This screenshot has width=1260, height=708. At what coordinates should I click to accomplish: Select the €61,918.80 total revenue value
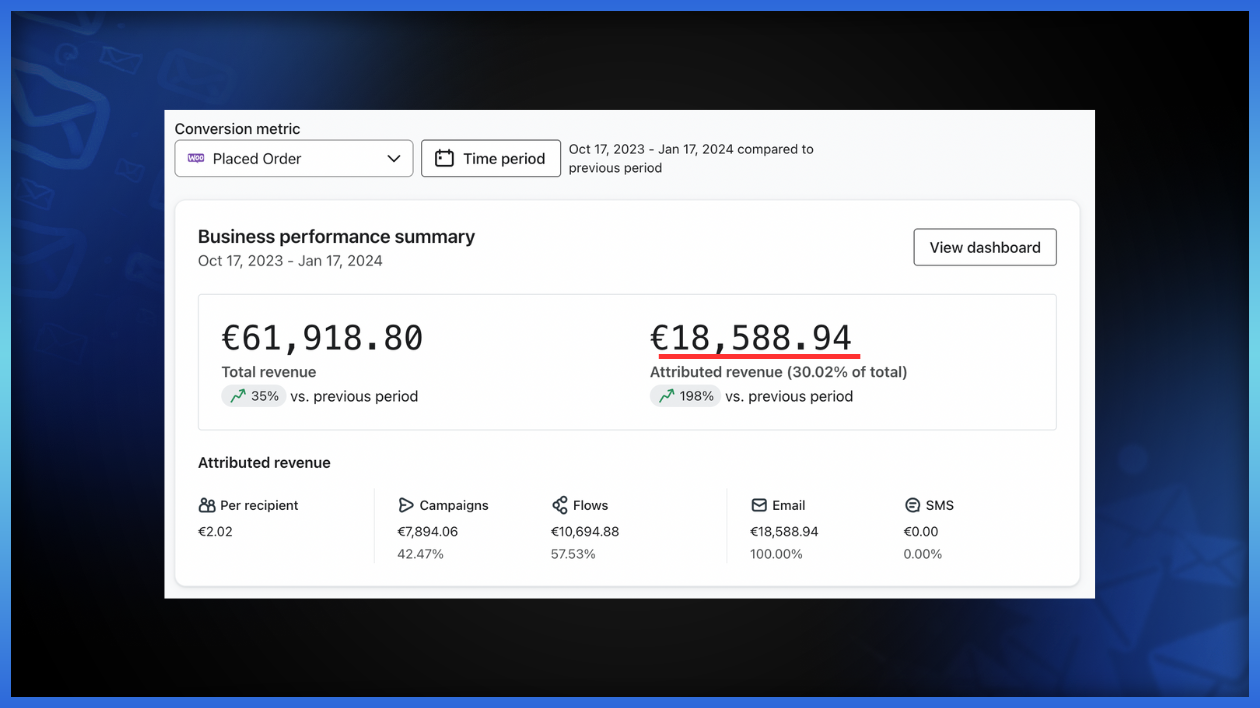(x=322, y=338)
